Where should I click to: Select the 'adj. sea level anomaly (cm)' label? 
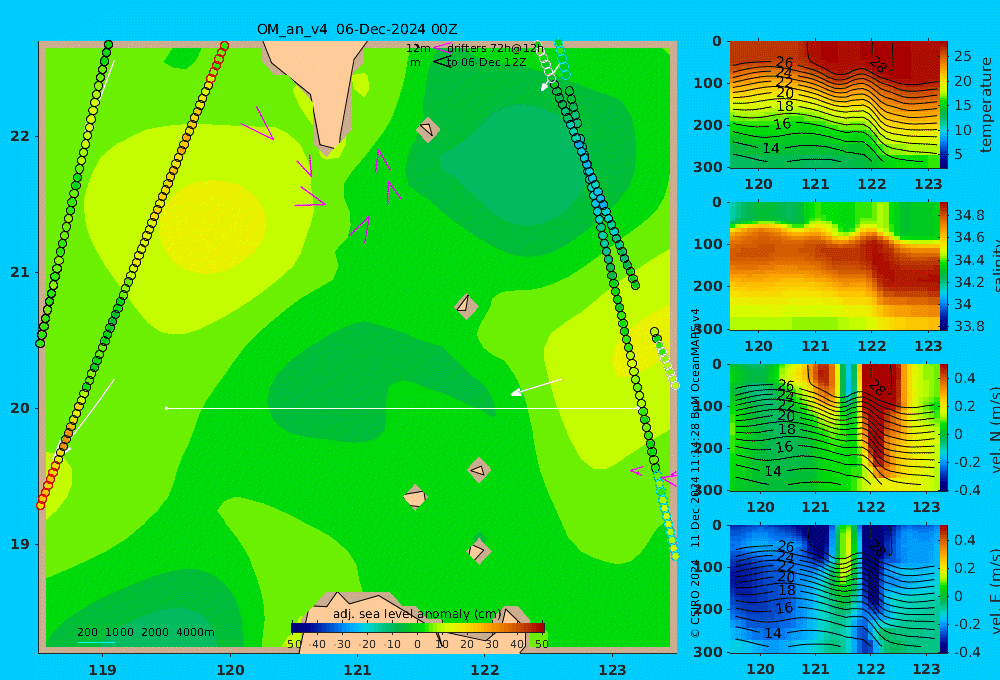tap(417, 614)
